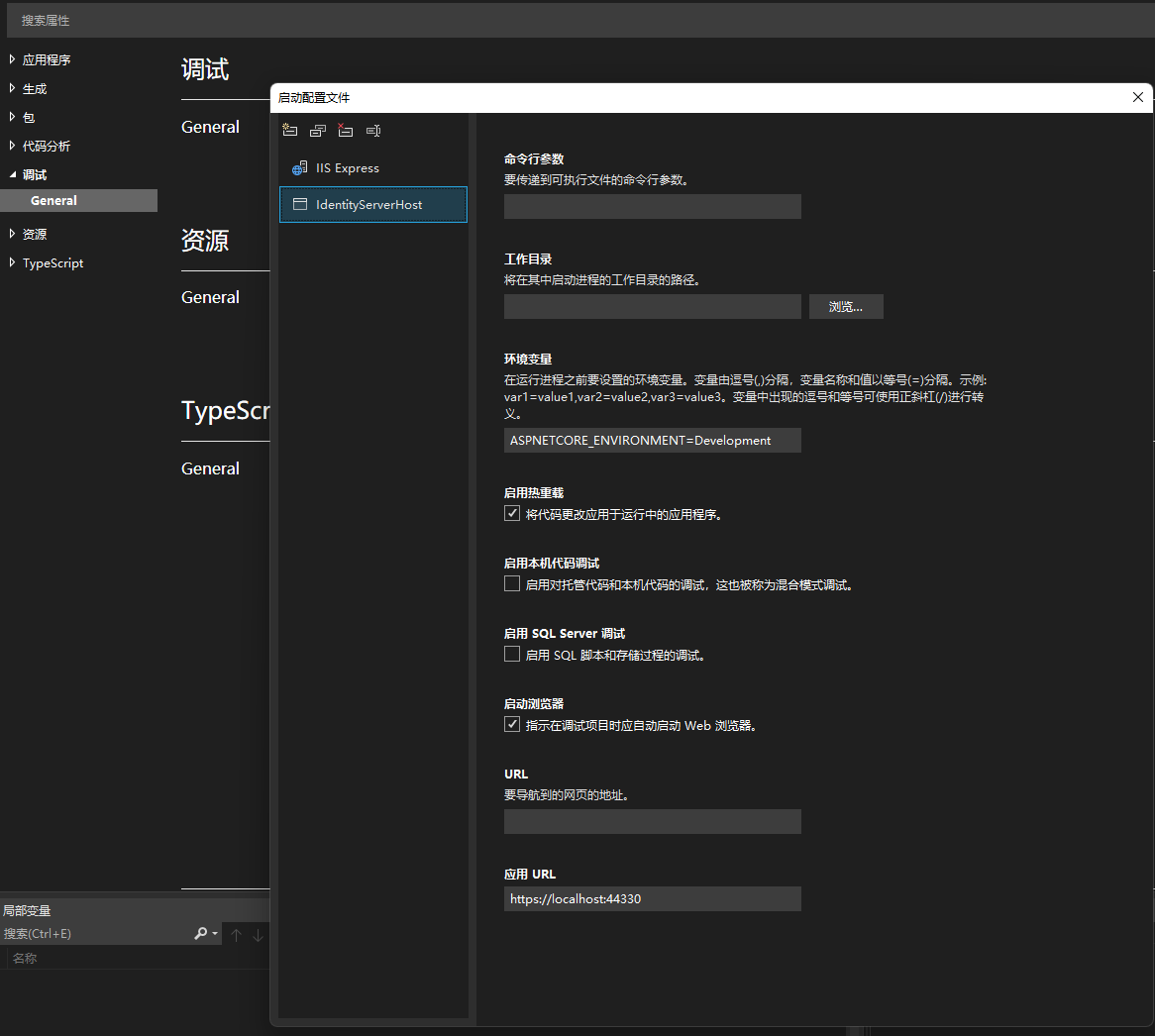
Task: Click the down arrow in 局部变量 search
Action: point(258,935)
